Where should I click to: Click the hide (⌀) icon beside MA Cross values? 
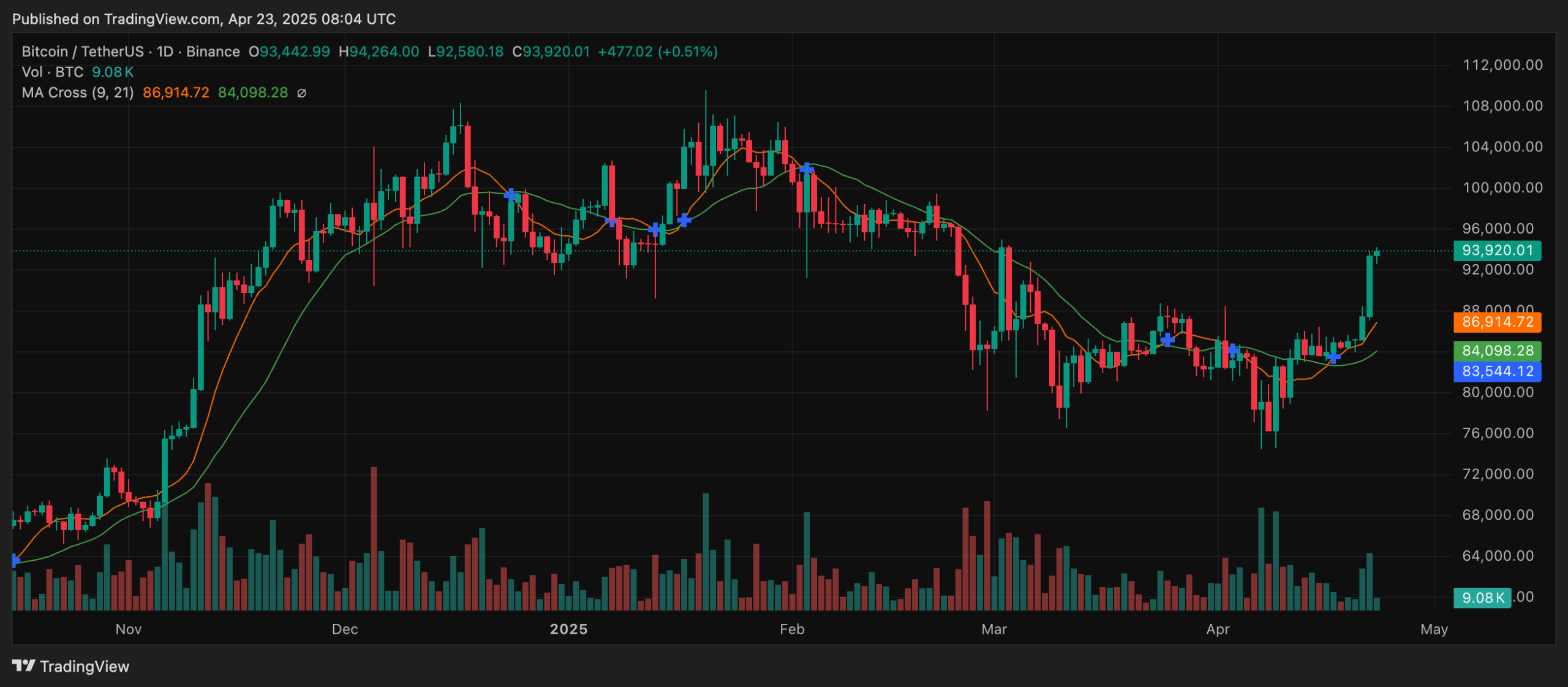coord(301,93)
